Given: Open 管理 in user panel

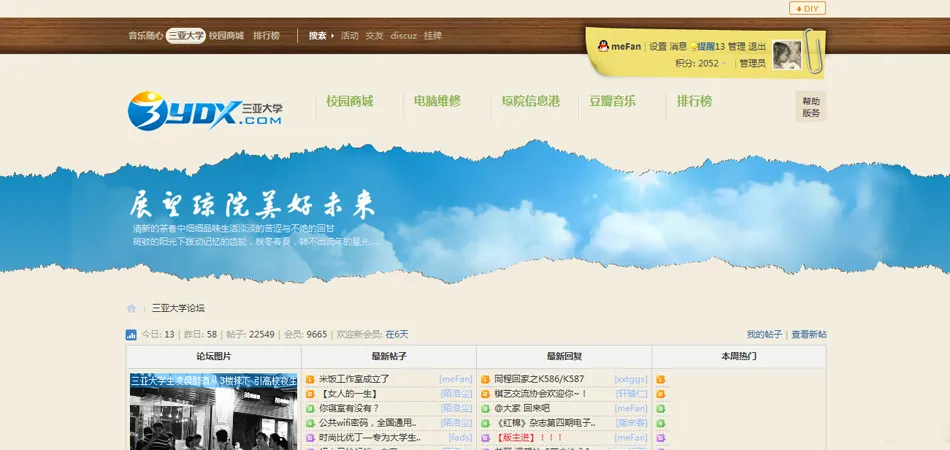Looking at the screenshot, I should pos(737,47).
